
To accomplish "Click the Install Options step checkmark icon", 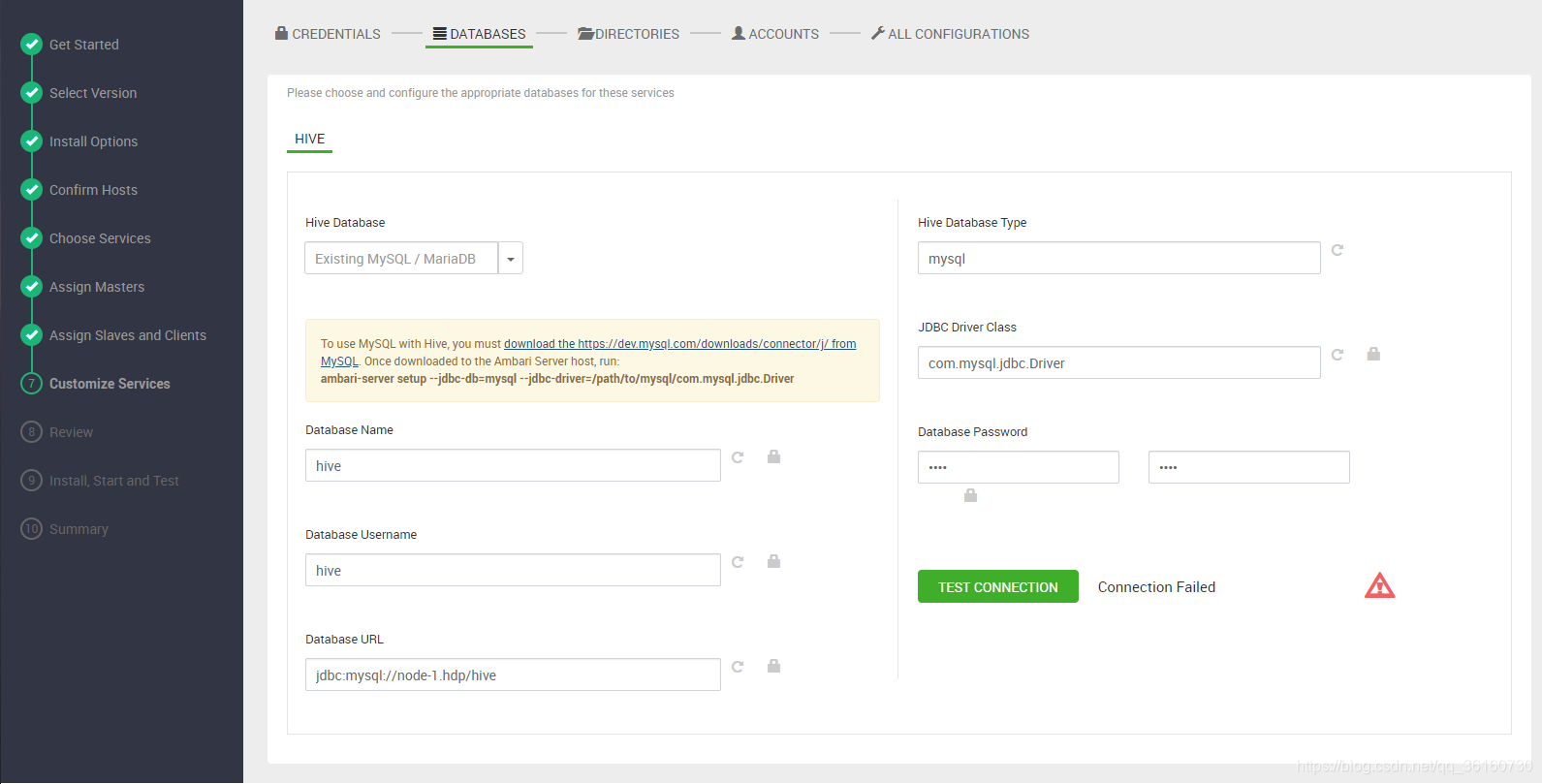I will tap(32, 141).
